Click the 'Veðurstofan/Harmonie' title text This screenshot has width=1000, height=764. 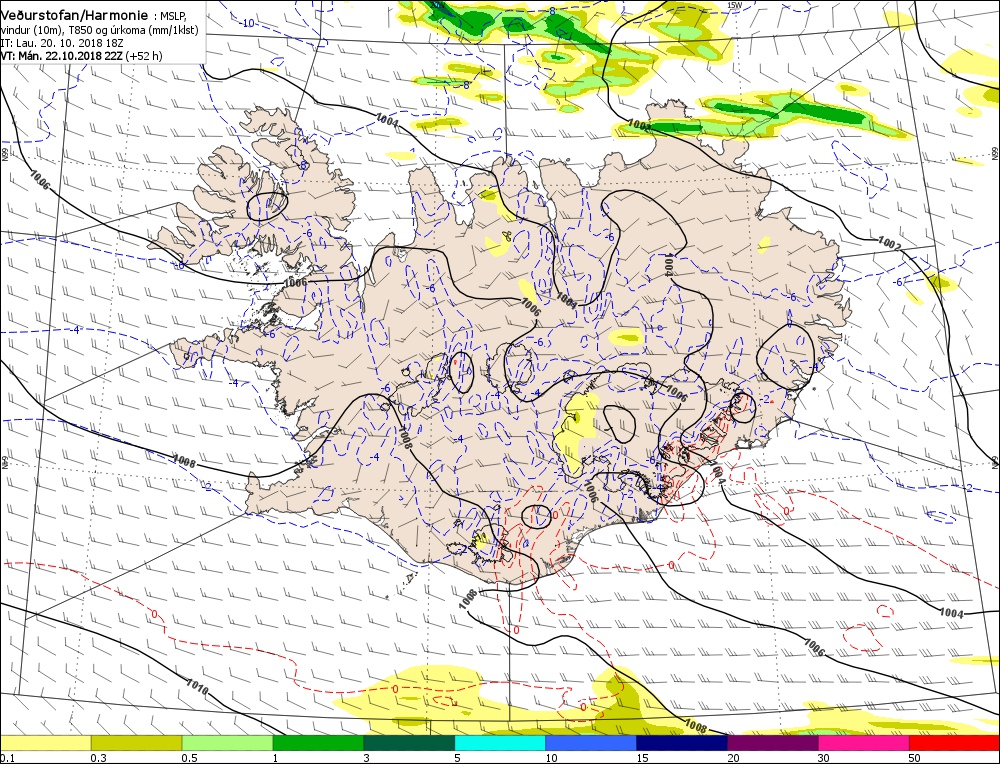[75, 14]
